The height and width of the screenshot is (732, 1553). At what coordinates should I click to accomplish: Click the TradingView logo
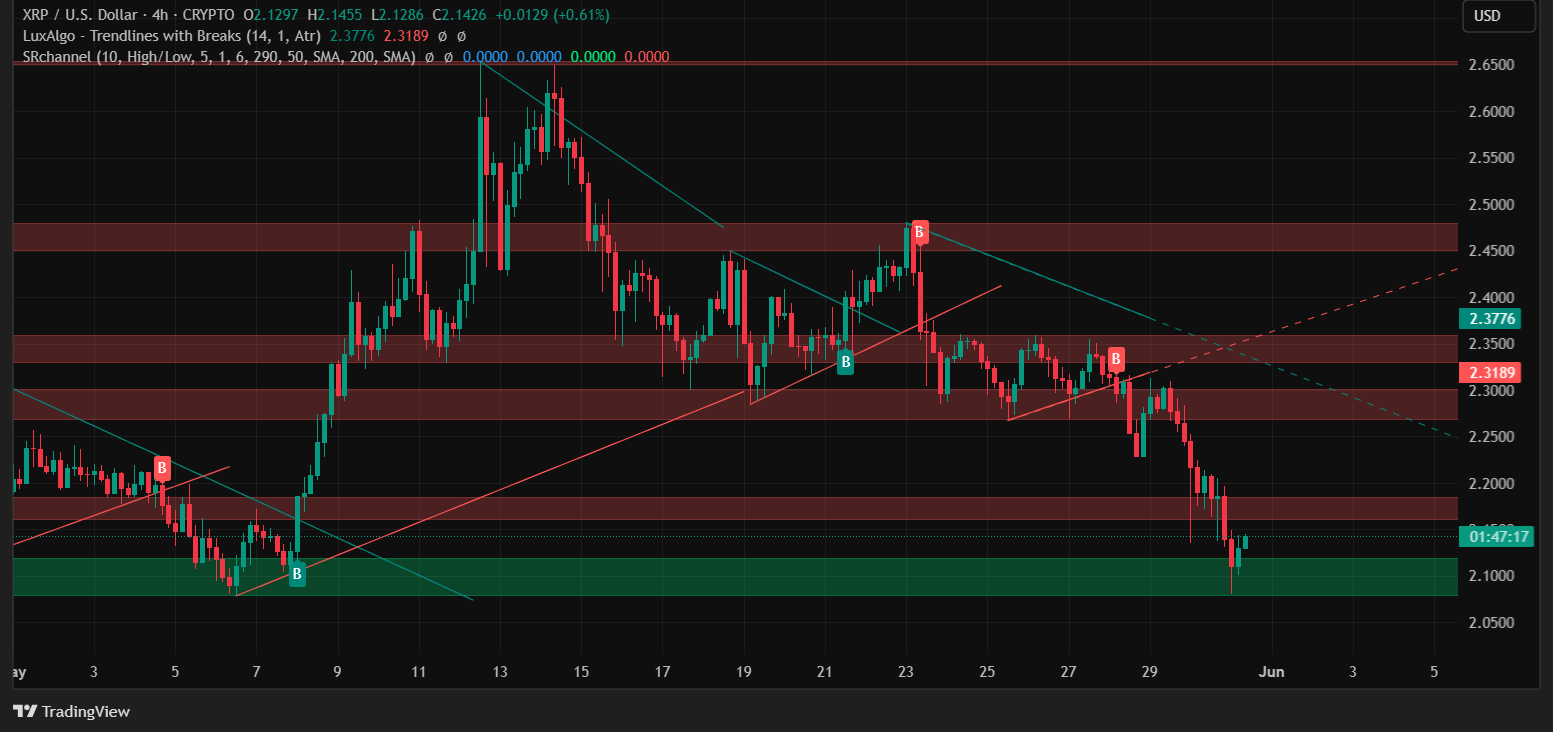point(71,712)
